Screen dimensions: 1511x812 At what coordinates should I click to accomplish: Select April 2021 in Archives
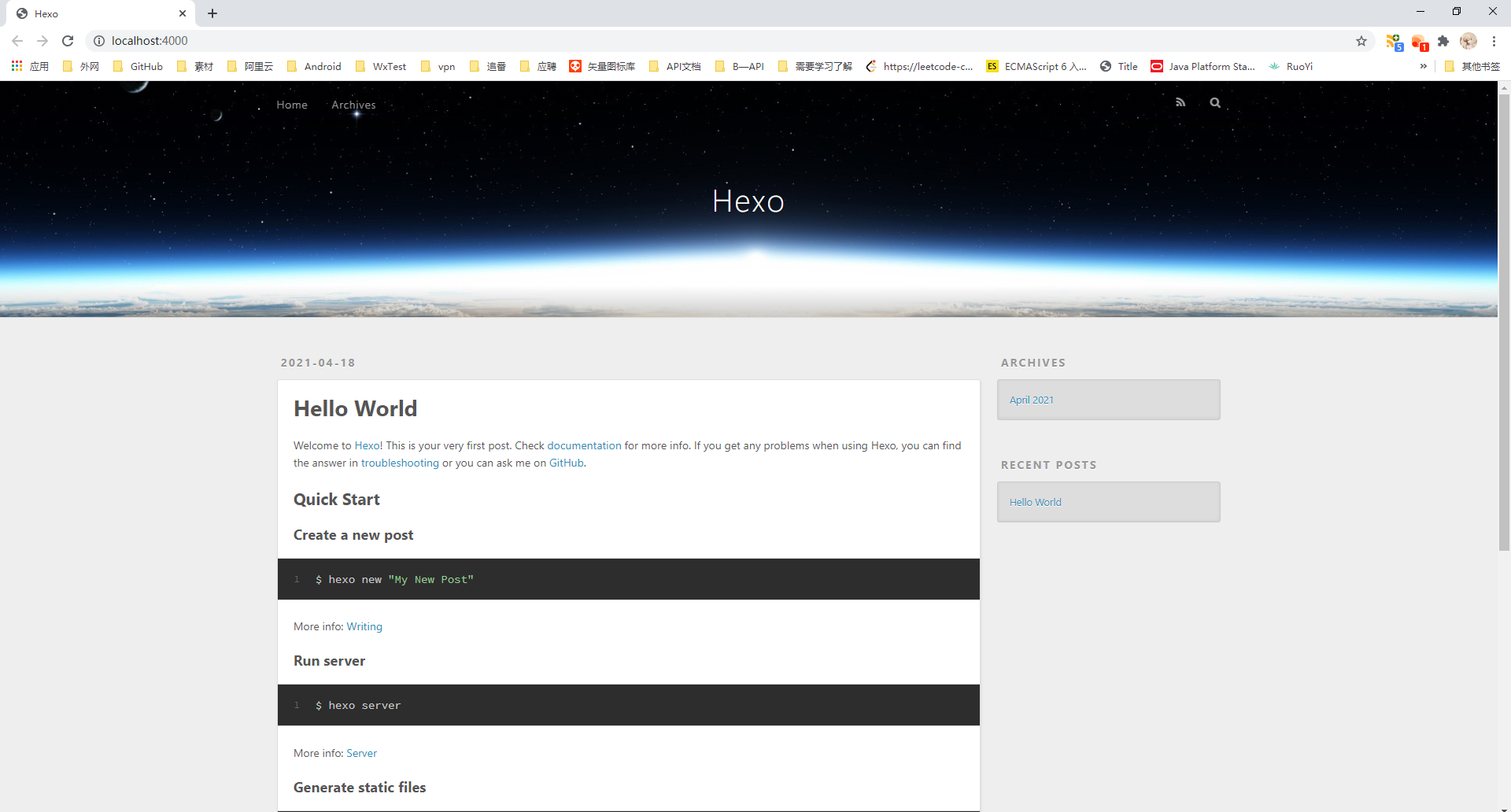point(1032,400)
